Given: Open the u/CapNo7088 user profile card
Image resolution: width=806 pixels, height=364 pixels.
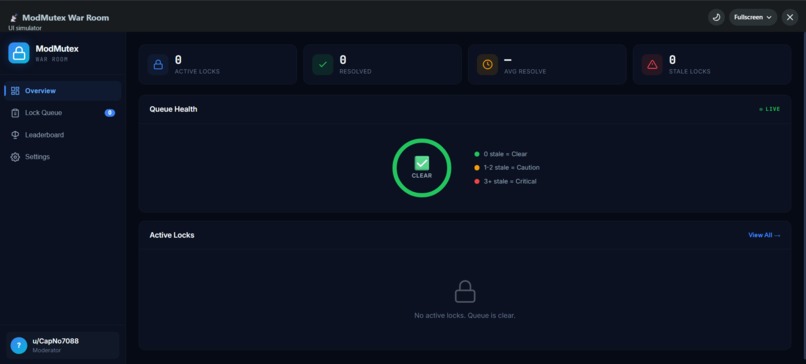Looking at the screenshot, I should [63, 345].
